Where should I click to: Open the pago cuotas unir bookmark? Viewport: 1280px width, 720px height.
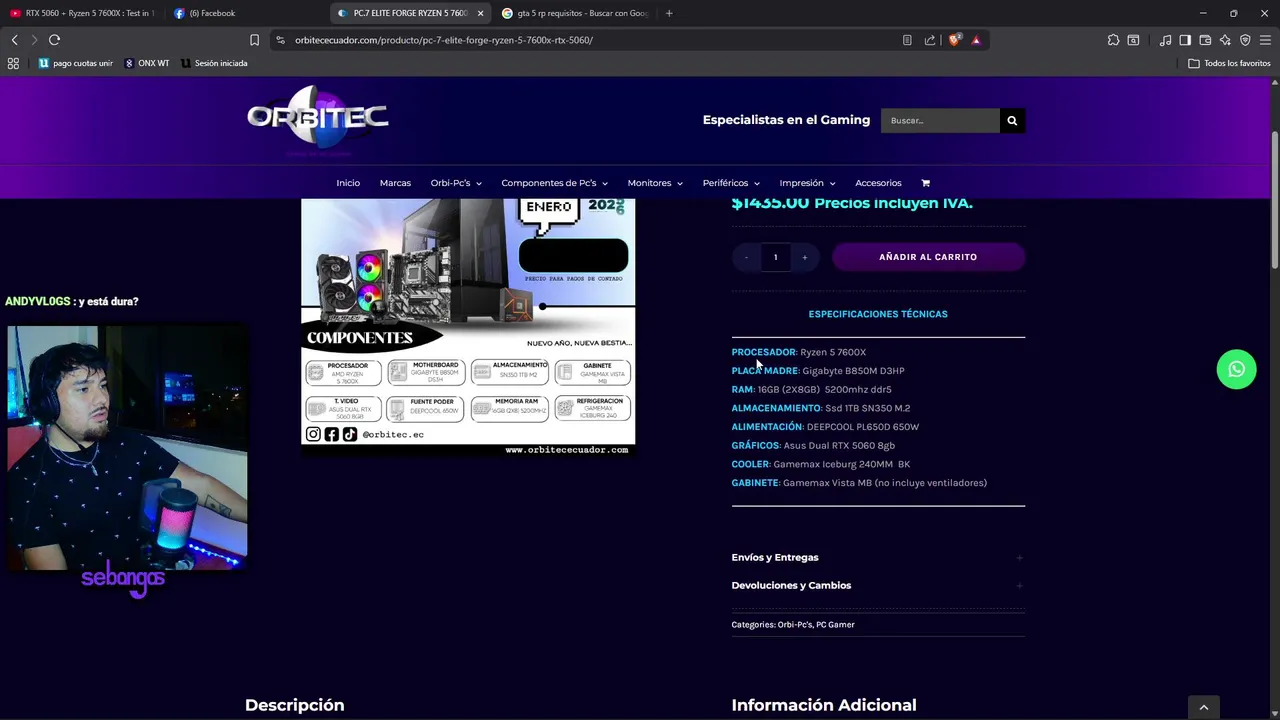(75, 63)
